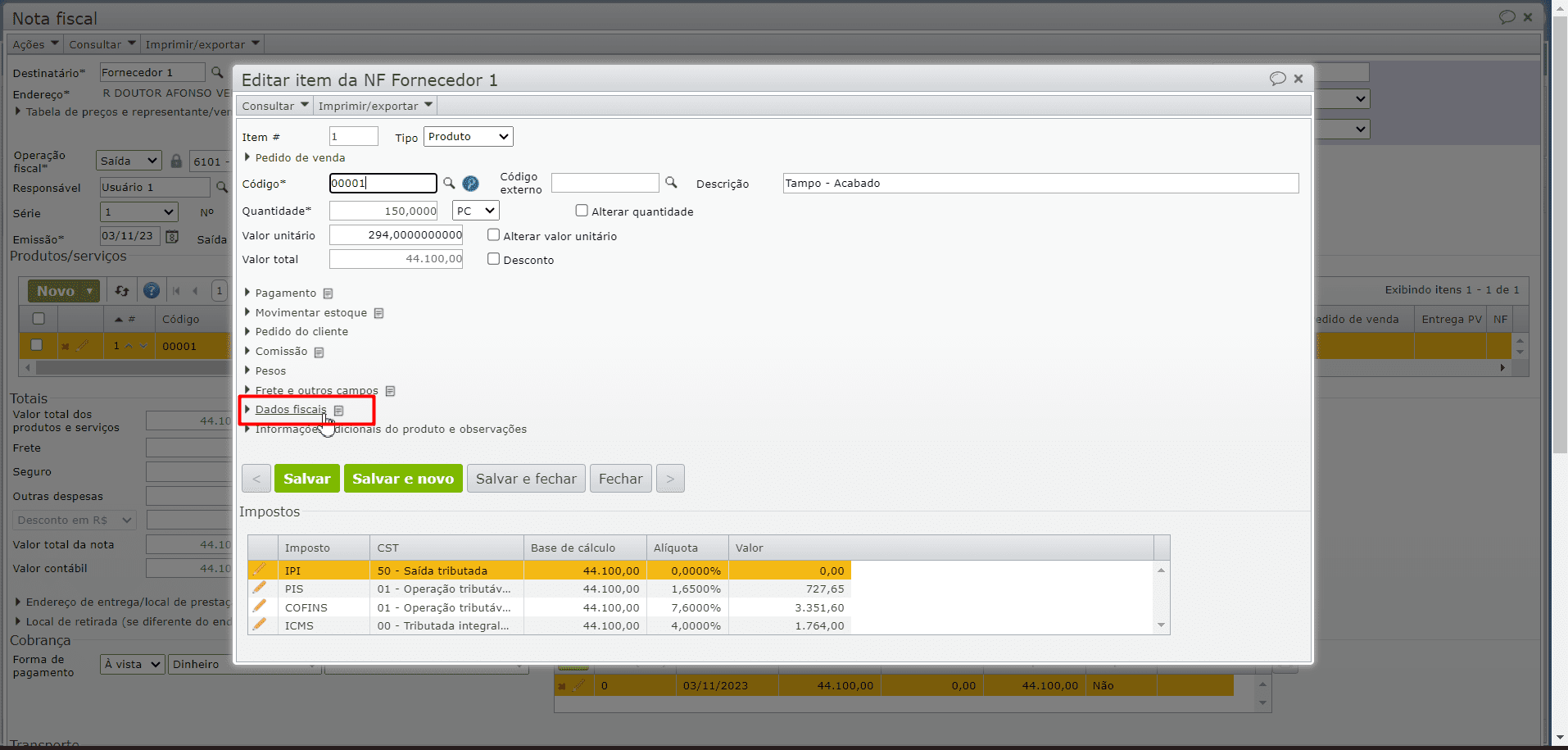1568x750 pixels.
Task: Open the Emissão calendar icon
Action: (x=172, y=237)
